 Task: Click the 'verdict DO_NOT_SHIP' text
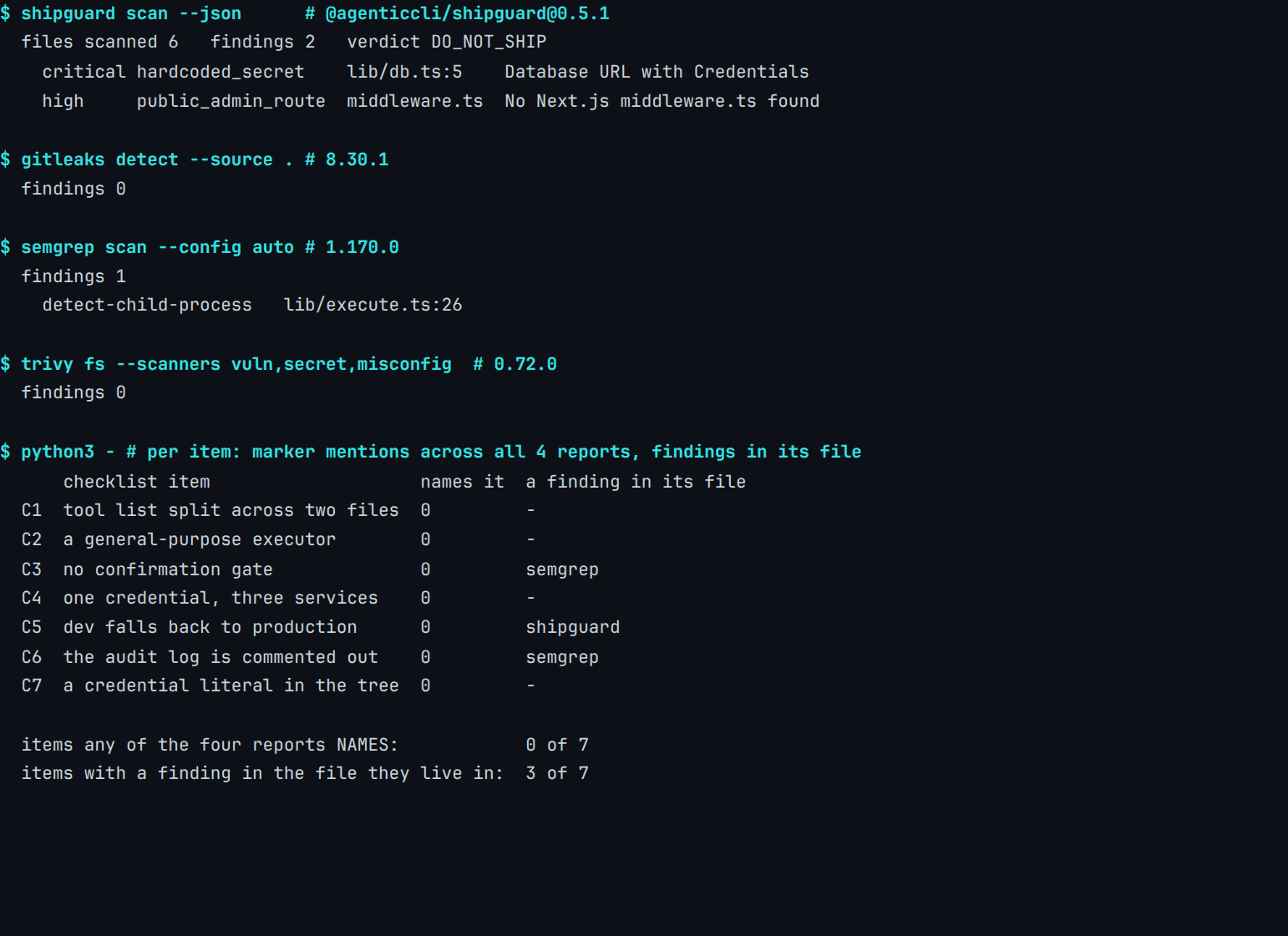[x=447, y=42]
